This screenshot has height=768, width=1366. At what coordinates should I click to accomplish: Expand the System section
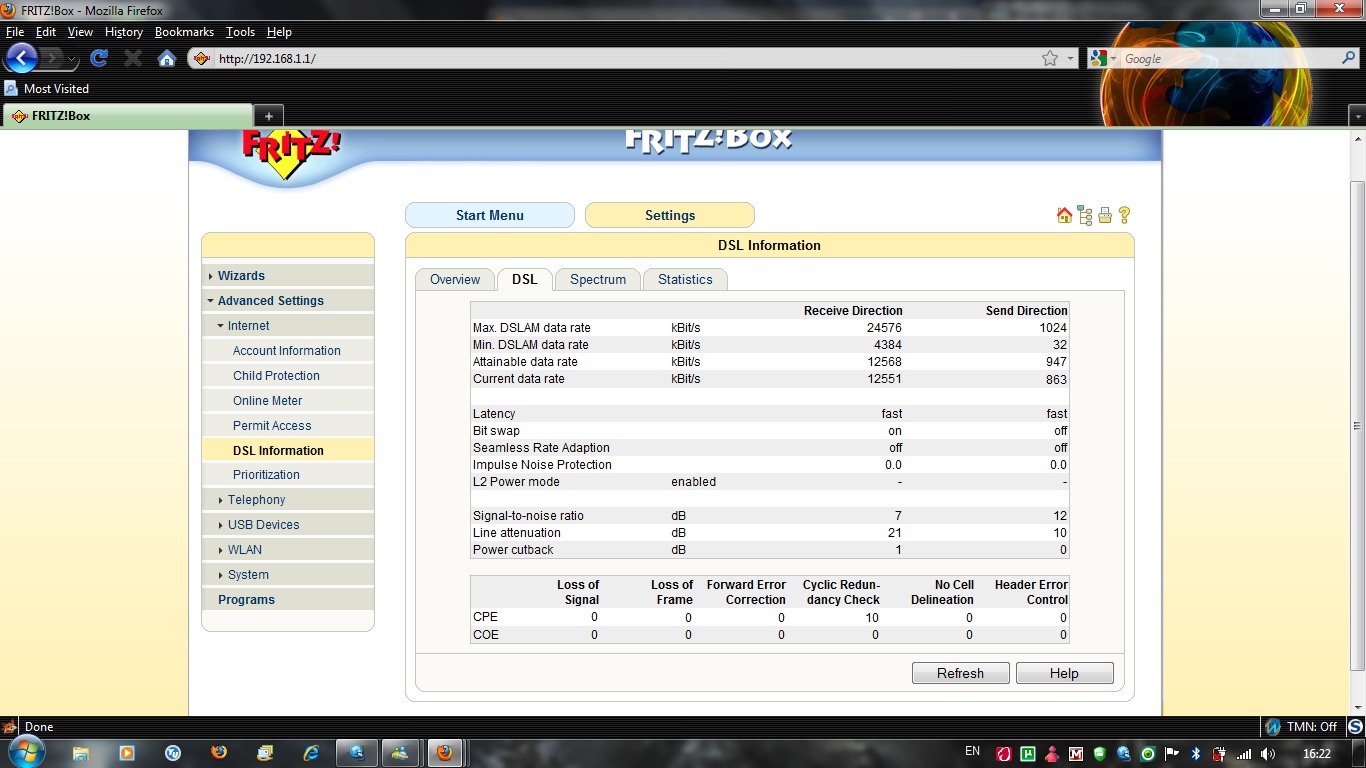288,575
